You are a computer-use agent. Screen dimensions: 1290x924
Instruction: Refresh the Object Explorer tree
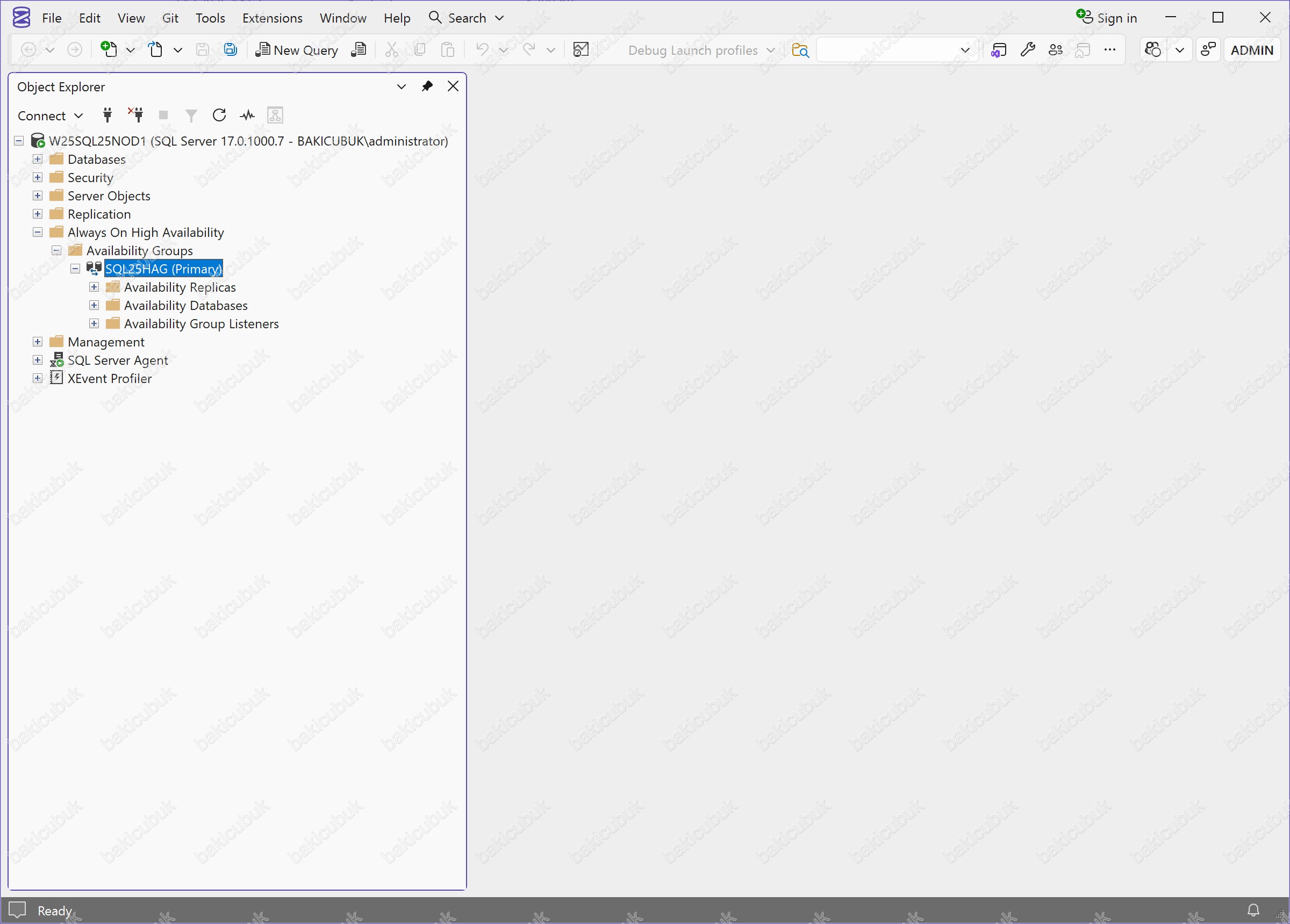pyautogui.click(x=219, y=115)
